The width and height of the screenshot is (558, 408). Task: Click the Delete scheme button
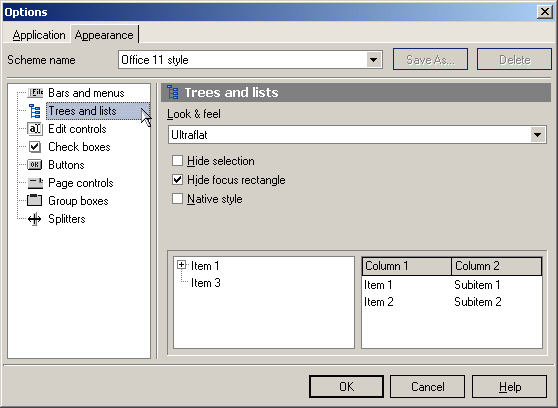pyautogui.click(x=514, y=59)
